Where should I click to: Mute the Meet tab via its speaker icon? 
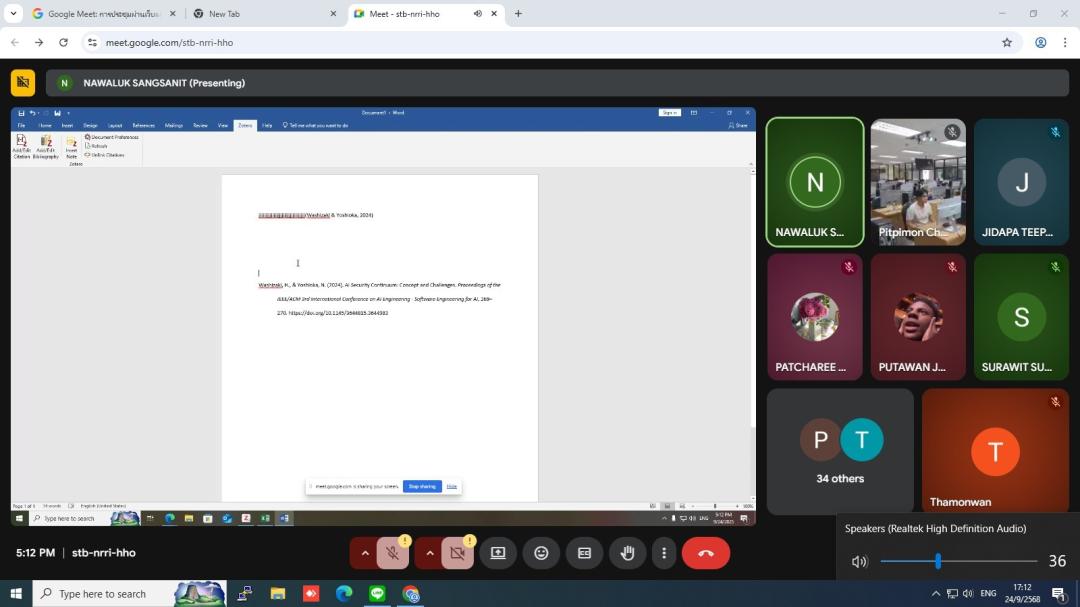point(477,14)
